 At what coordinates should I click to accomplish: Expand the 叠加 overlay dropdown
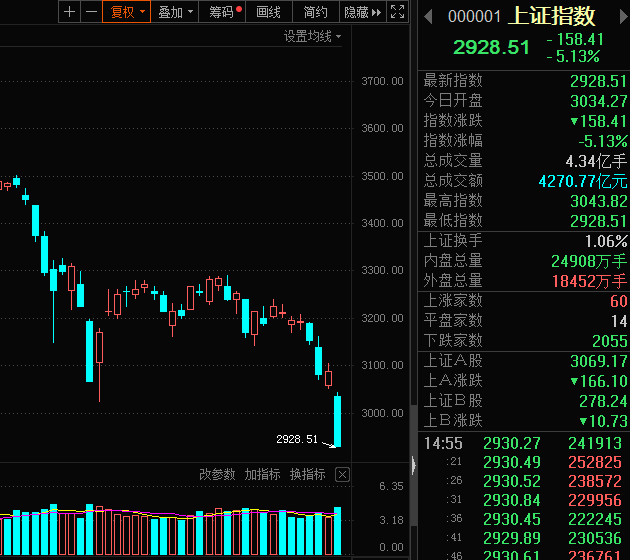pyautogui.click(x=176, y=12)
